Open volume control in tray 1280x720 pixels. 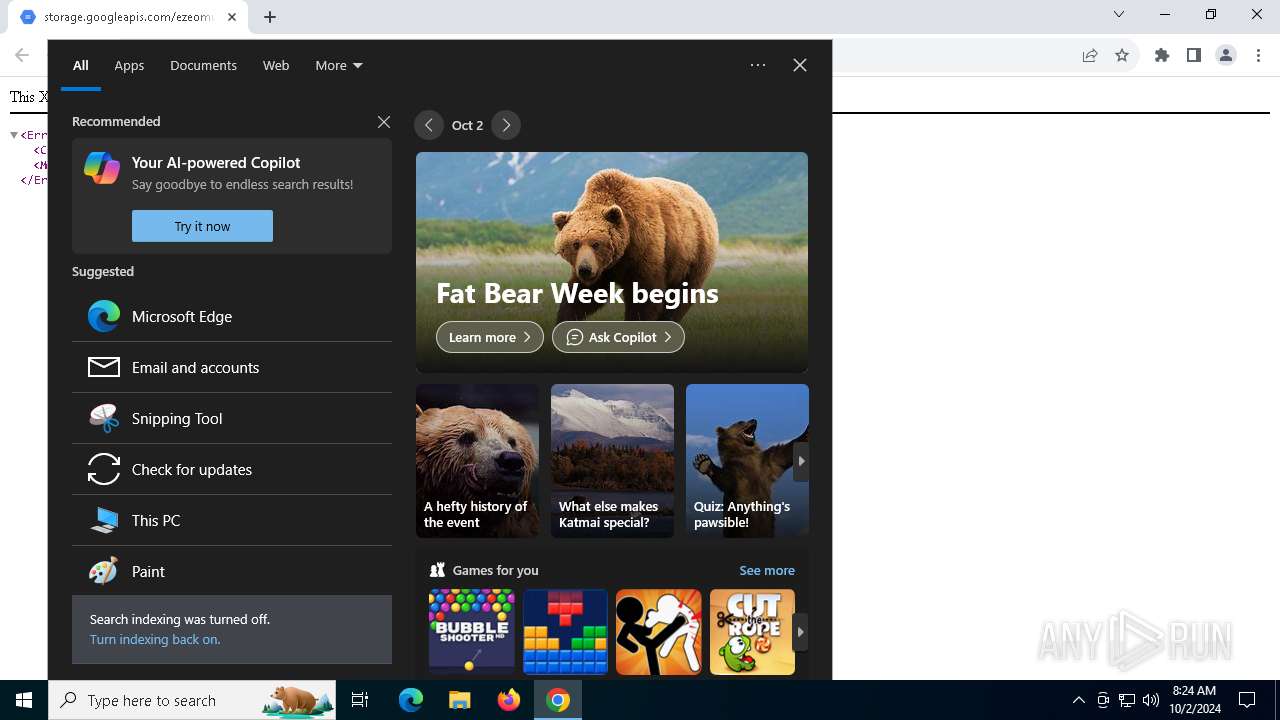tap(1151, 700)
